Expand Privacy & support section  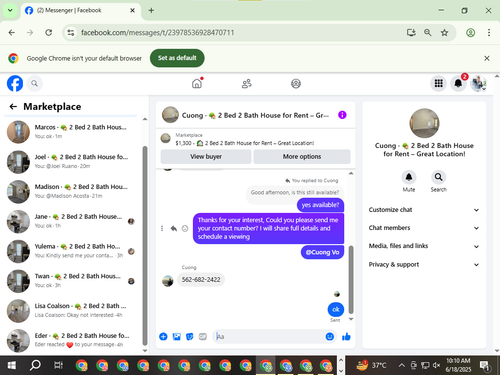(x=424, y=264)
